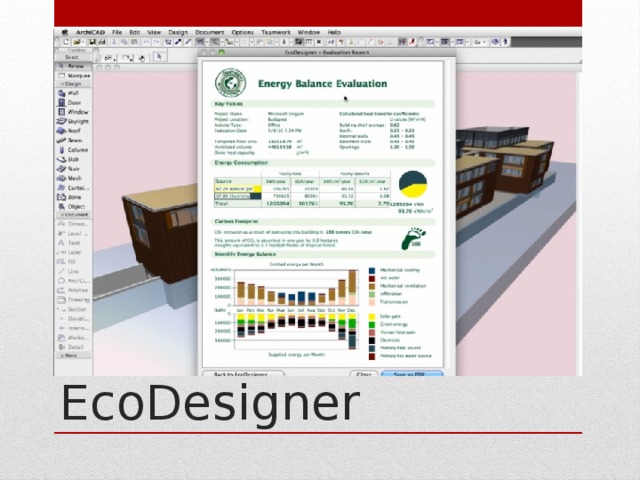Click Save as PDF button
Screen dimensions: 640x480
[x=412, y=373]
